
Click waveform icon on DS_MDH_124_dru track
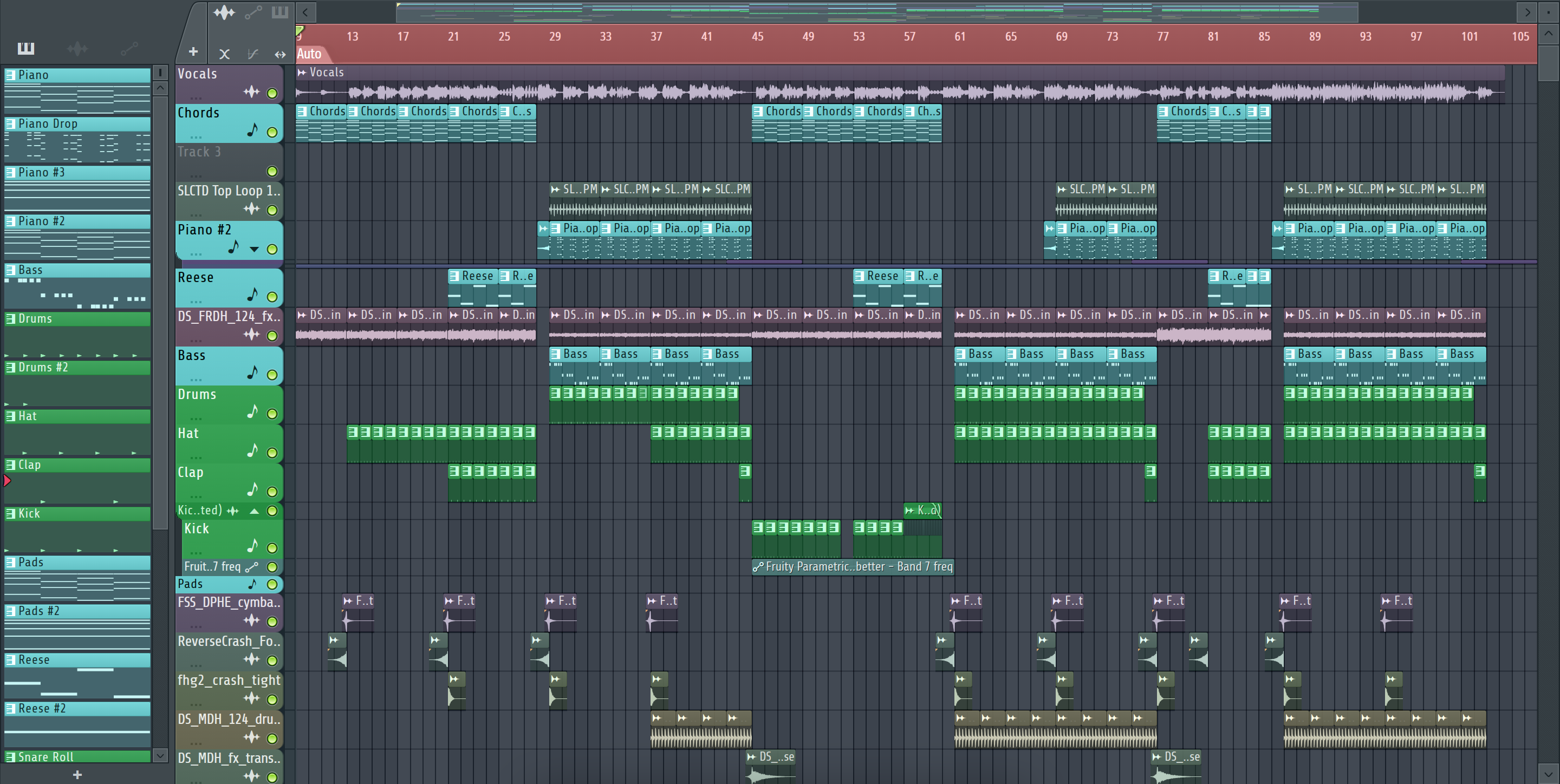[251, 737]
